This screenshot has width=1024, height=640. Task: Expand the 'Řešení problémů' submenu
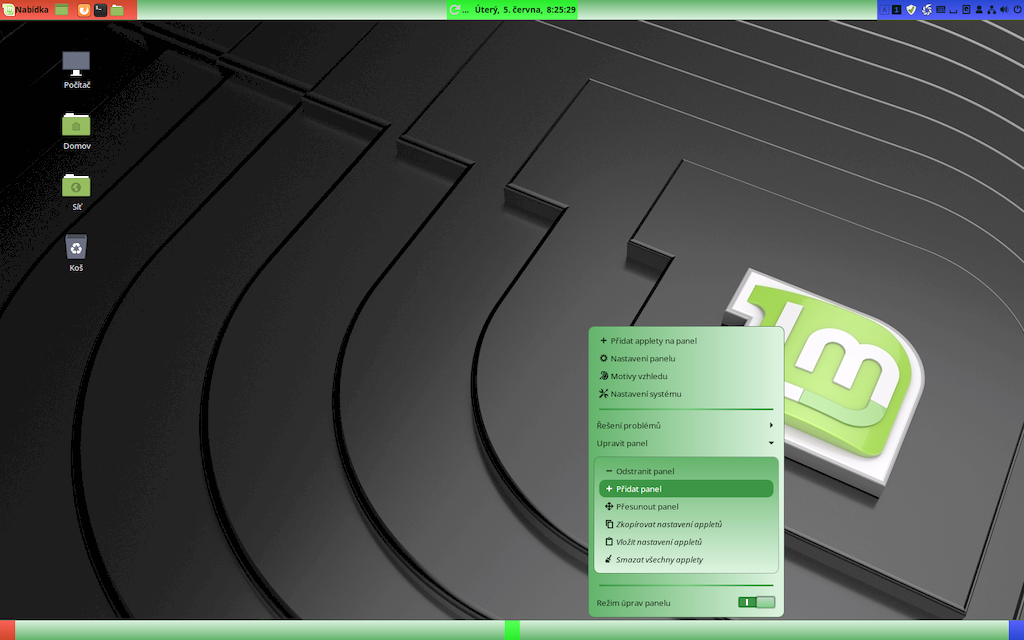tap(686, 425)
